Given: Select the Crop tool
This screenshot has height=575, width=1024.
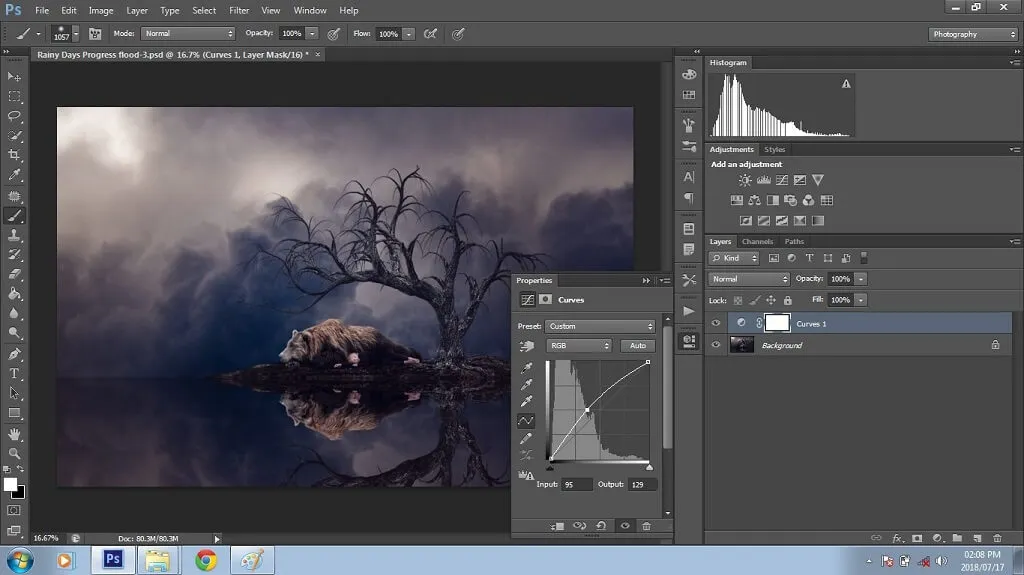Looking at the screenshot, I should (x=14, y=156).
